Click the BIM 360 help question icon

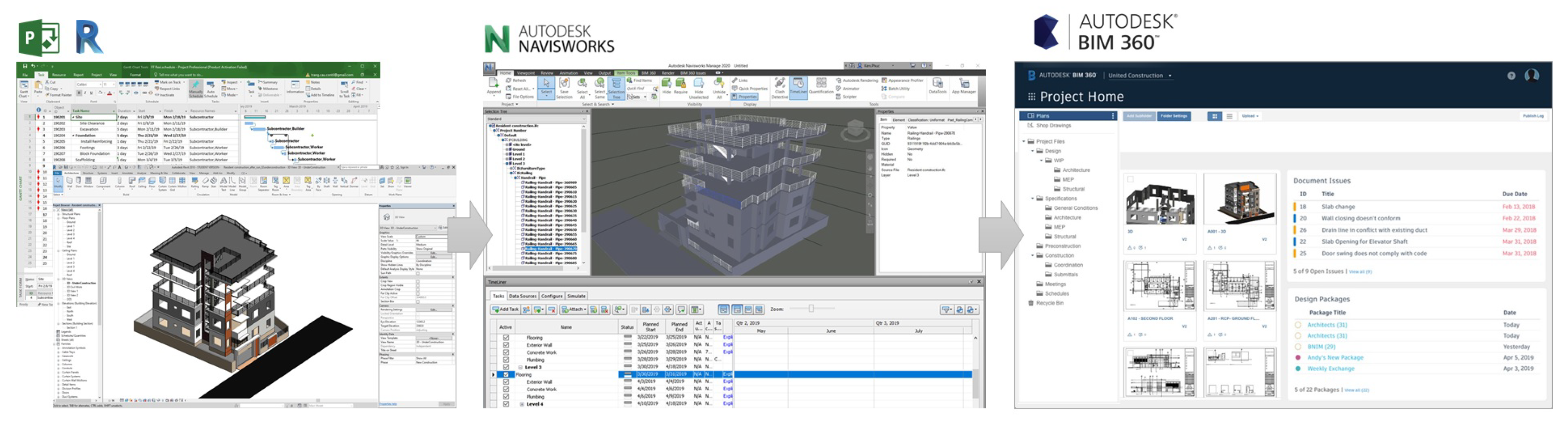click(1511, 75)
